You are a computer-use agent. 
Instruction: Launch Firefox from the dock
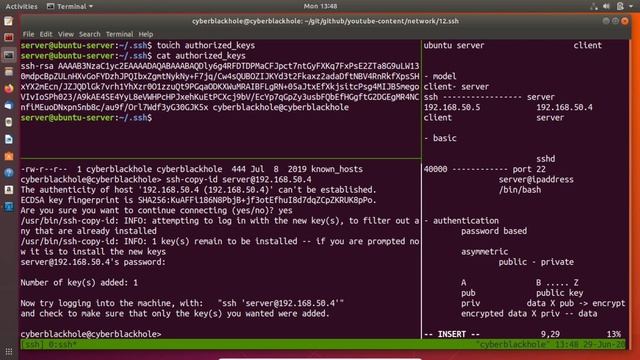pyautogui.click(x=9, y=89)
